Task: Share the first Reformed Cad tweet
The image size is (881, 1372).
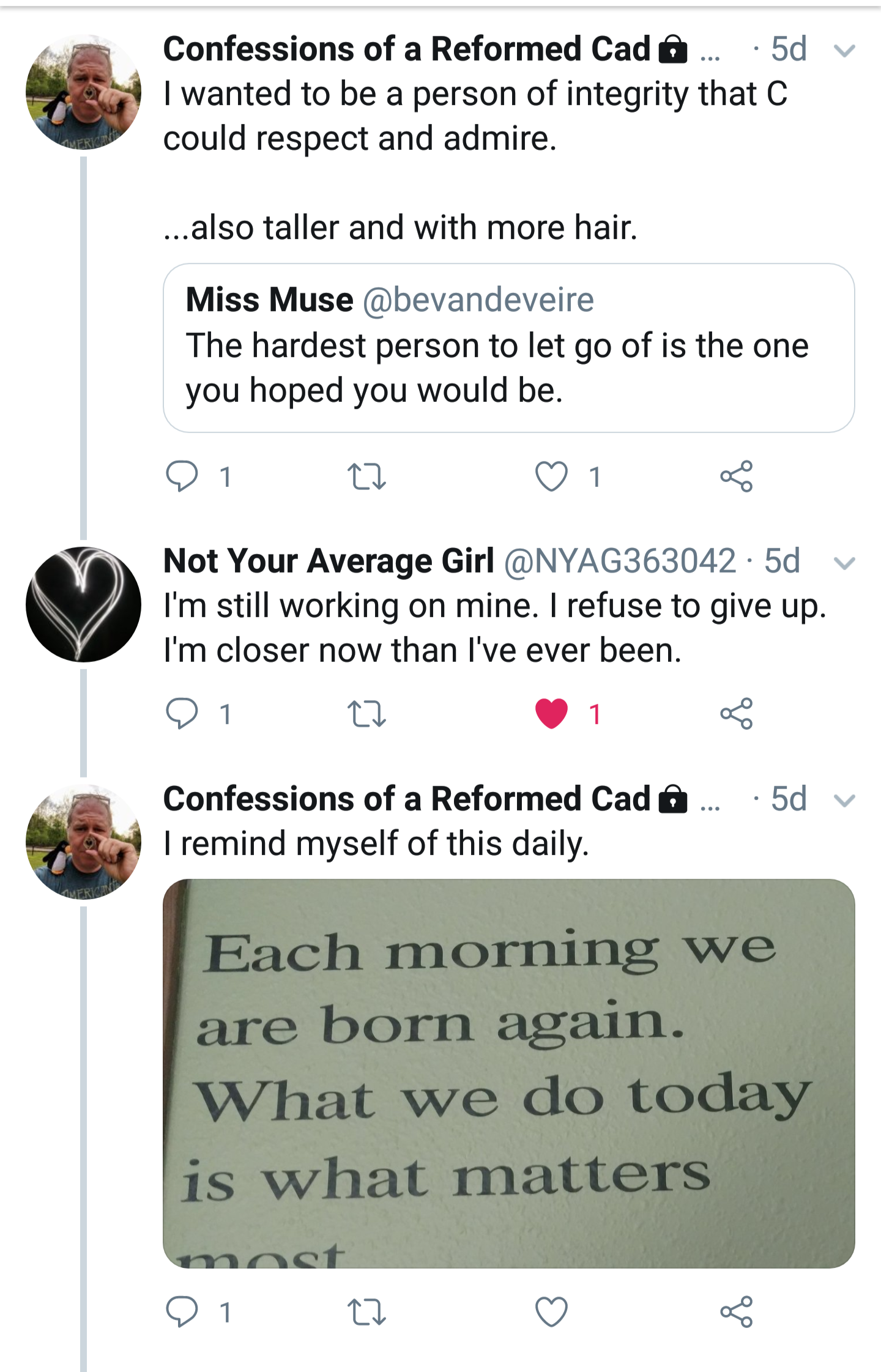Action: [x=736, y=476]
